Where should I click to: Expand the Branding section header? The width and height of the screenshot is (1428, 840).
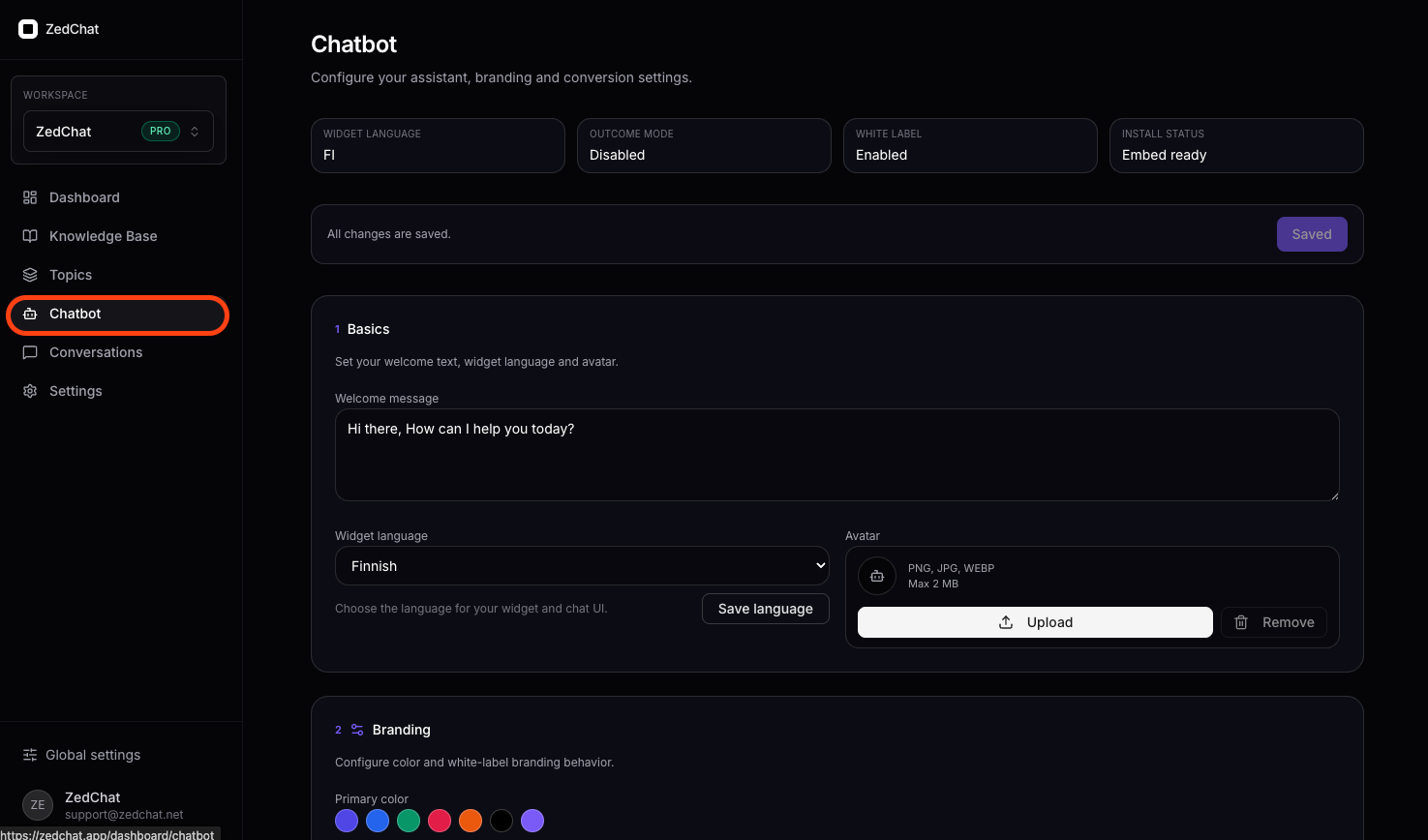pos(401,730)
